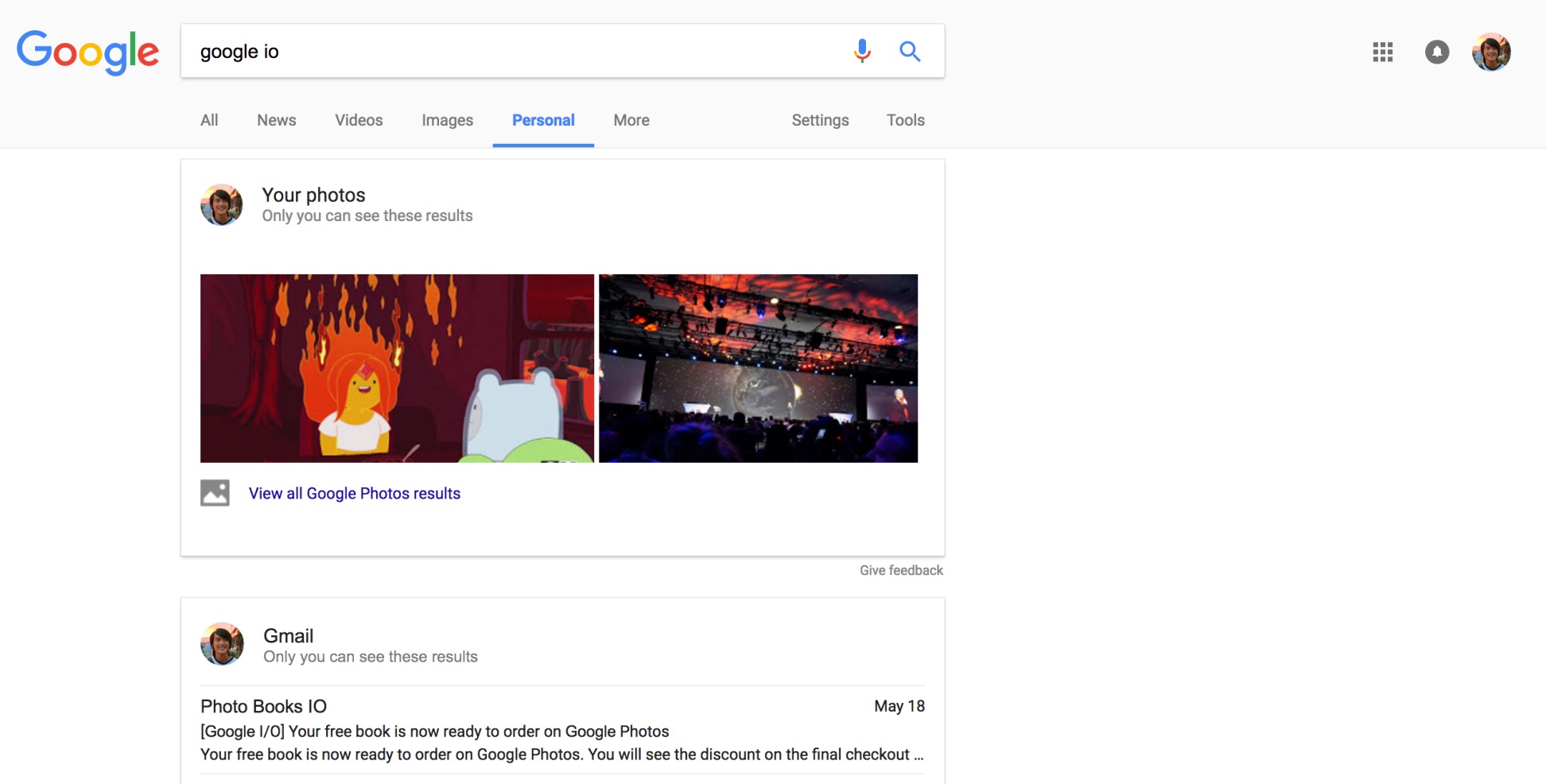Open the Settings dropdown

820,120
